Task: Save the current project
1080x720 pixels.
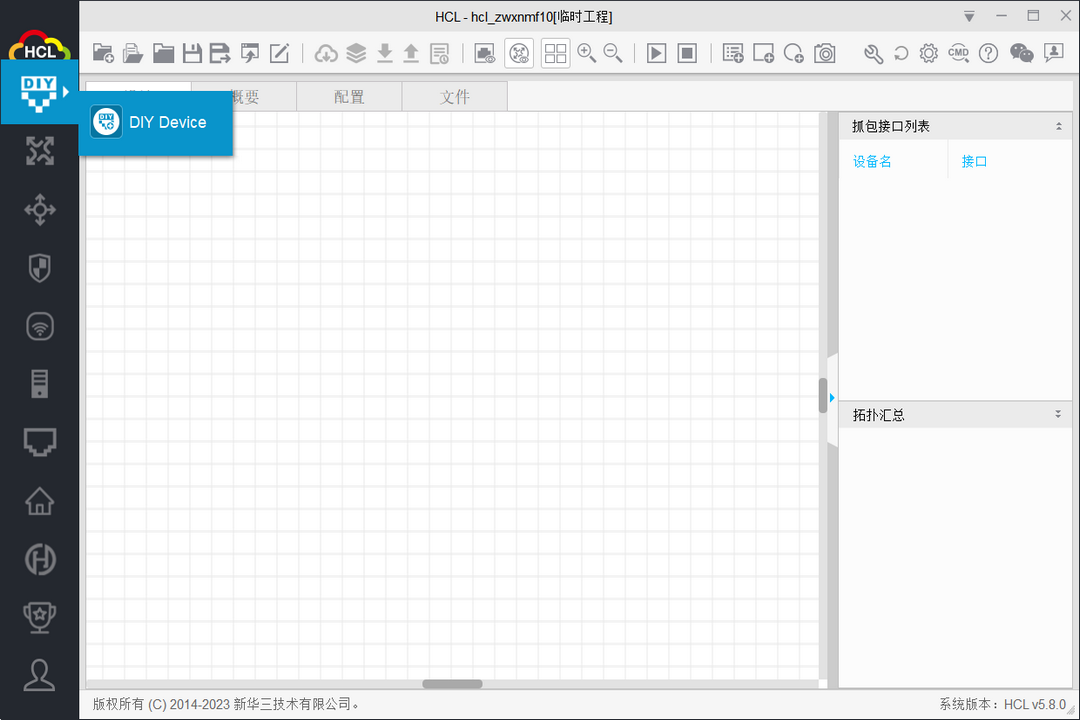Action: click(x=192, y=53)
